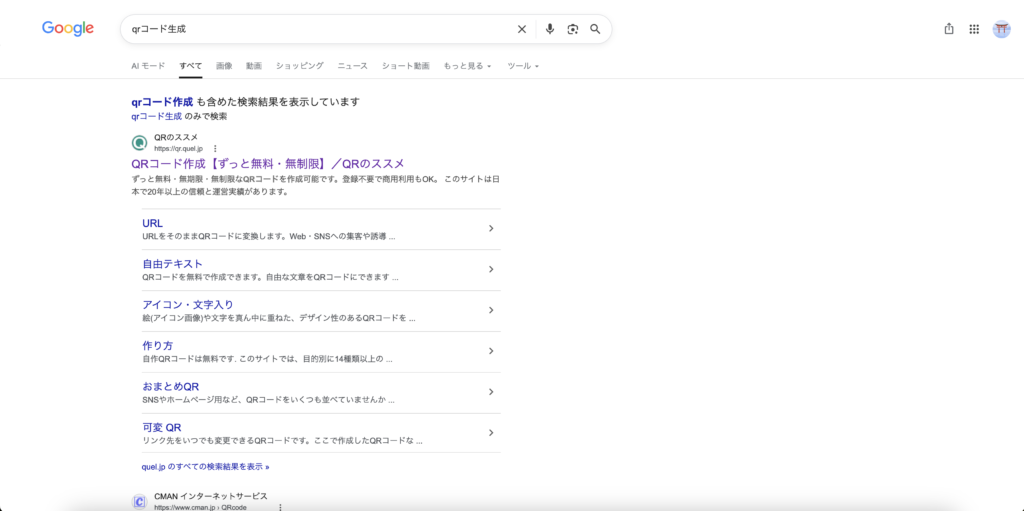
Task: Open the QRコード作成【ずっと無料・無制限】result title
Action: [x=268, y=164]
